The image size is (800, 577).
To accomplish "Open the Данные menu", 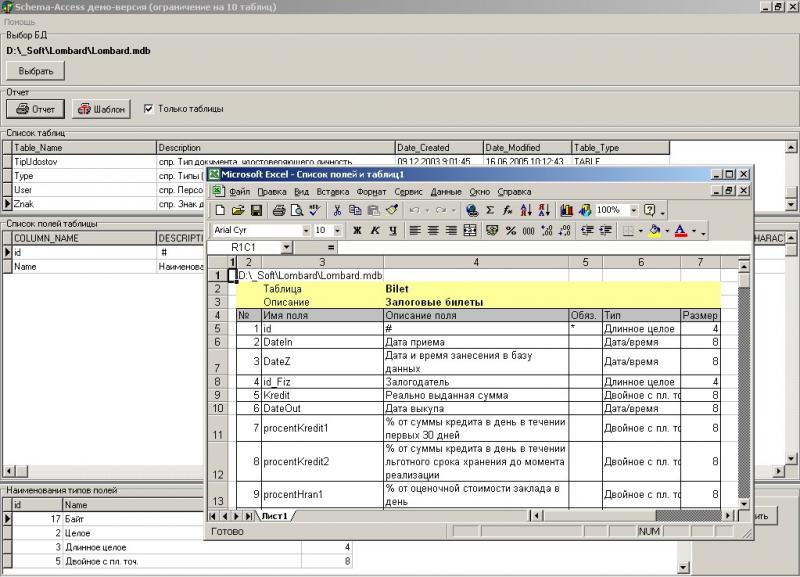I will [x=446, y=192].
